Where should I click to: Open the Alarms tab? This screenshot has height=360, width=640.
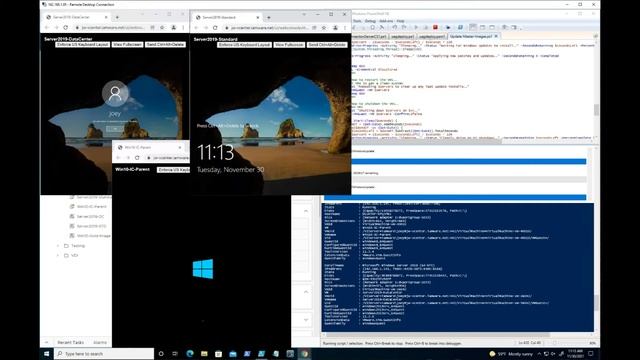pos(100,342)
